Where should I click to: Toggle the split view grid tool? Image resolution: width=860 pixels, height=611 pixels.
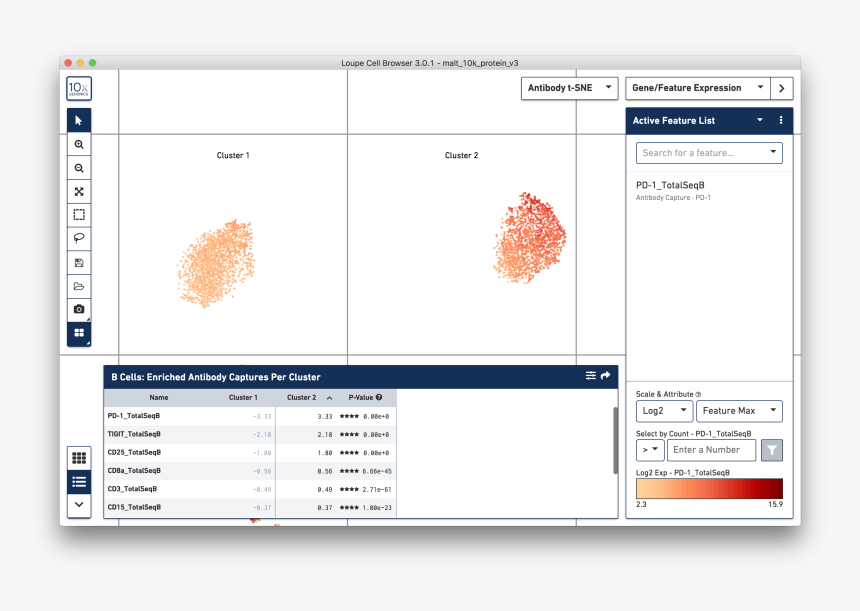[79, 333]
